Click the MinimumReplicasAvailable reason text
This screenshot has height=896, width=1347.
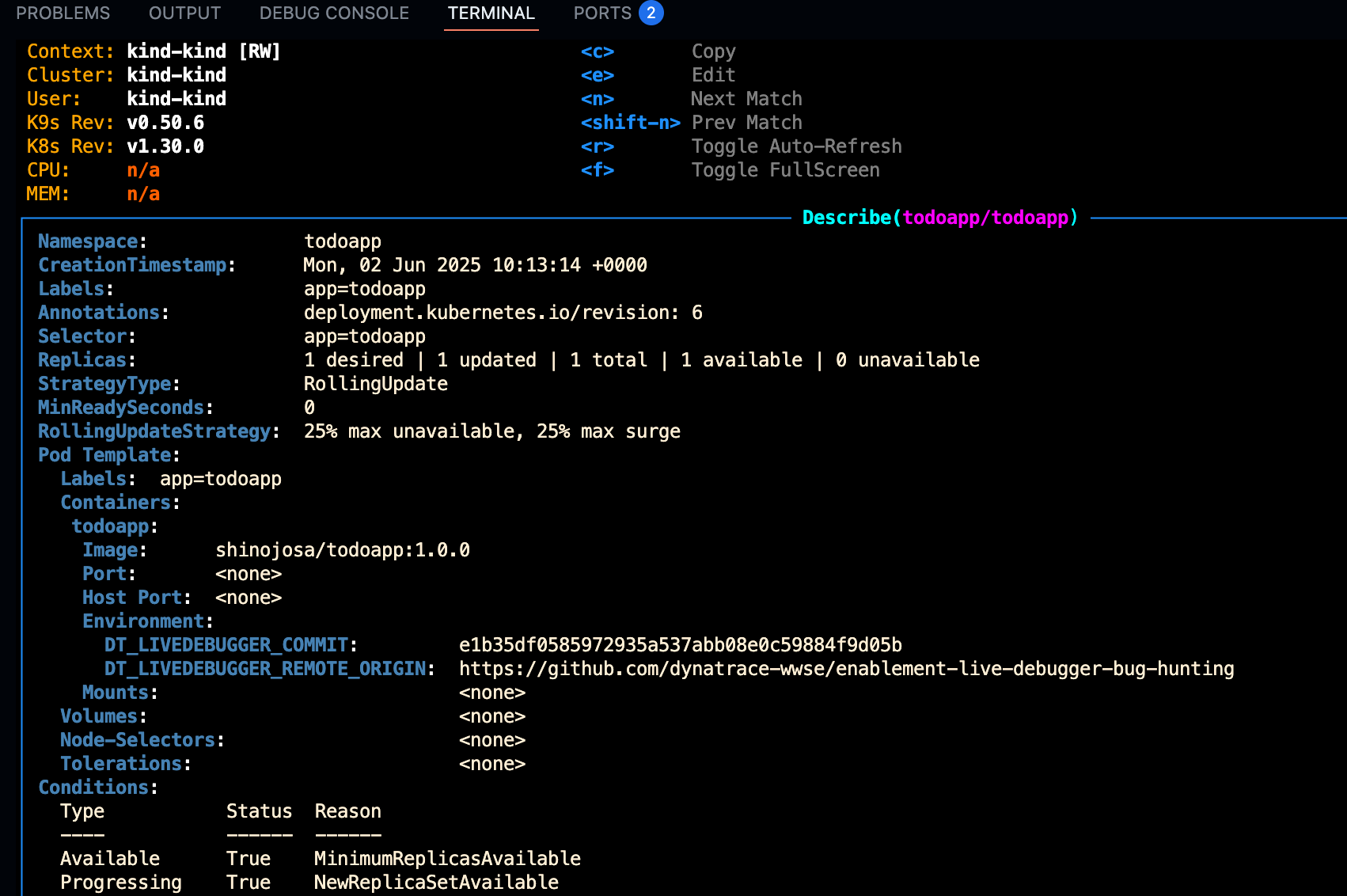point(447,859)
